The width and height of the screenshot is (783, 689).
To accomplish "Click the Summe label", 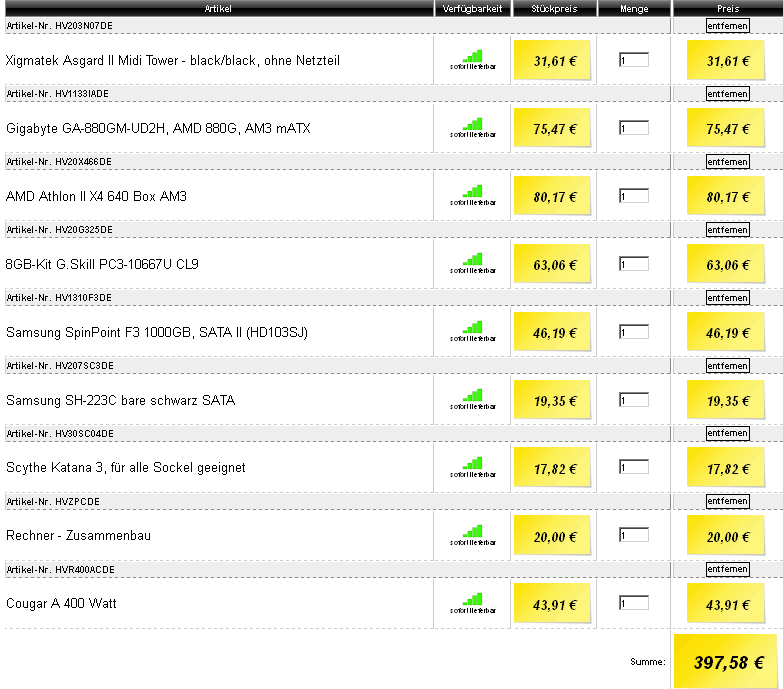I will point(648,662).
